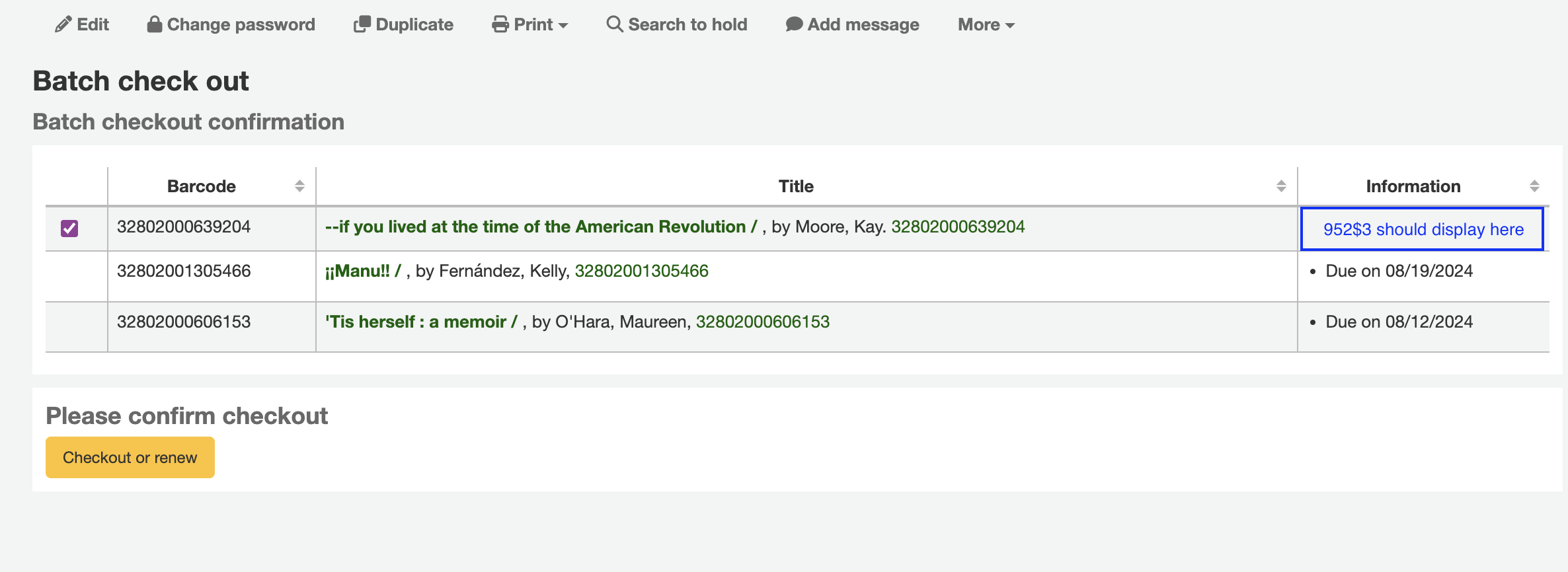Uncheck the checkbox for barcode 32802000639204
The height and width of the screenshot is (572, 1568).
point(69,229)
